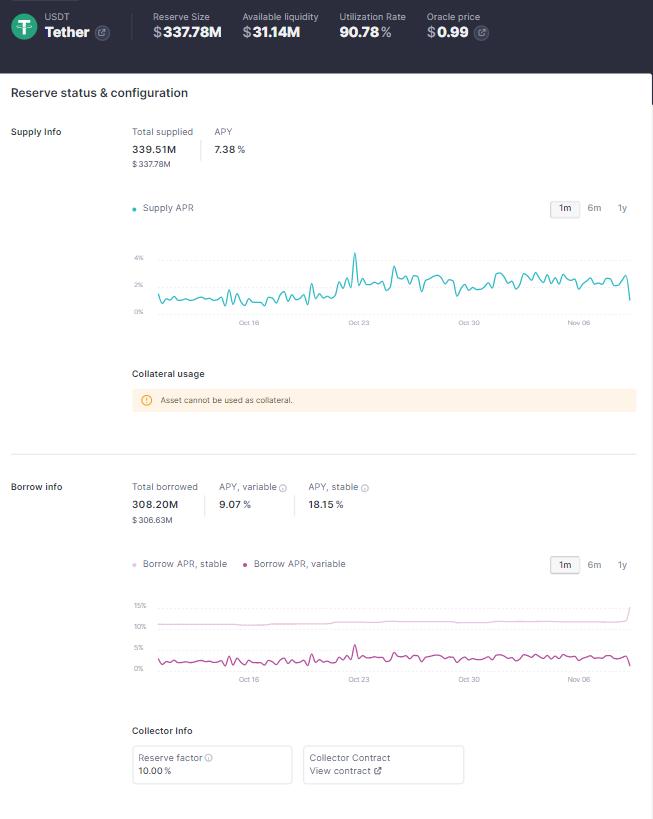Open the View contract link

340,771
